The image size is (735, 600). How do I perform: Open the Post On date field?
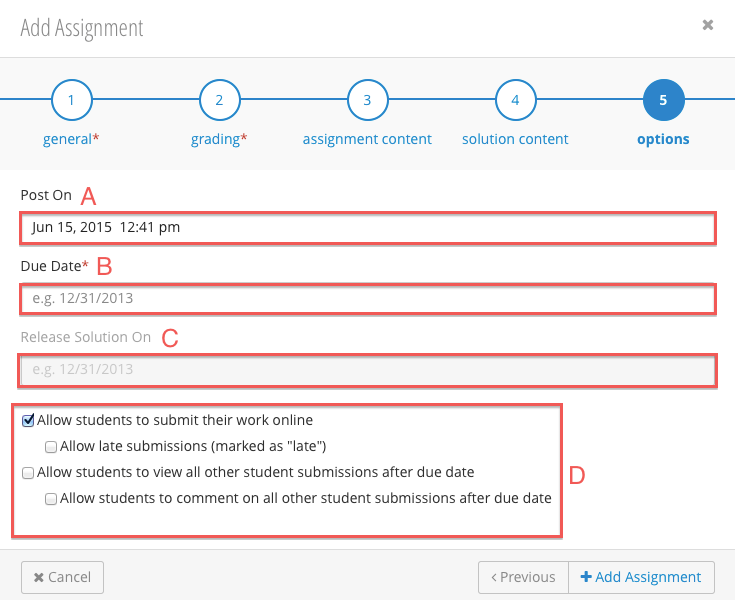[368, 227]
